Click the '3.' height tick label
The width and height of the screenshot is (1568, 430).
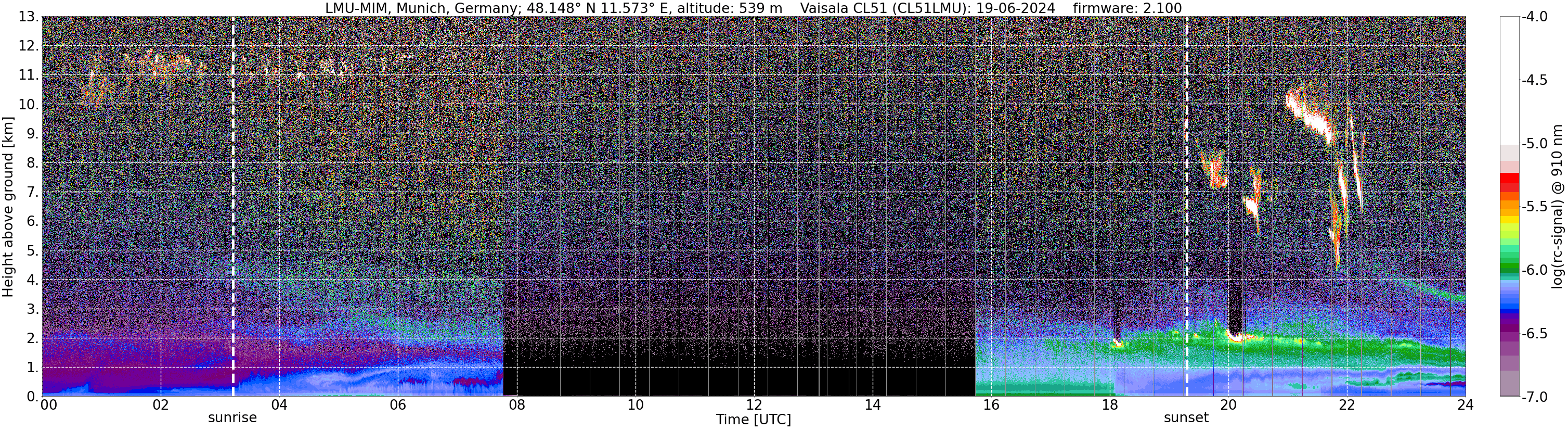[32, 309]
